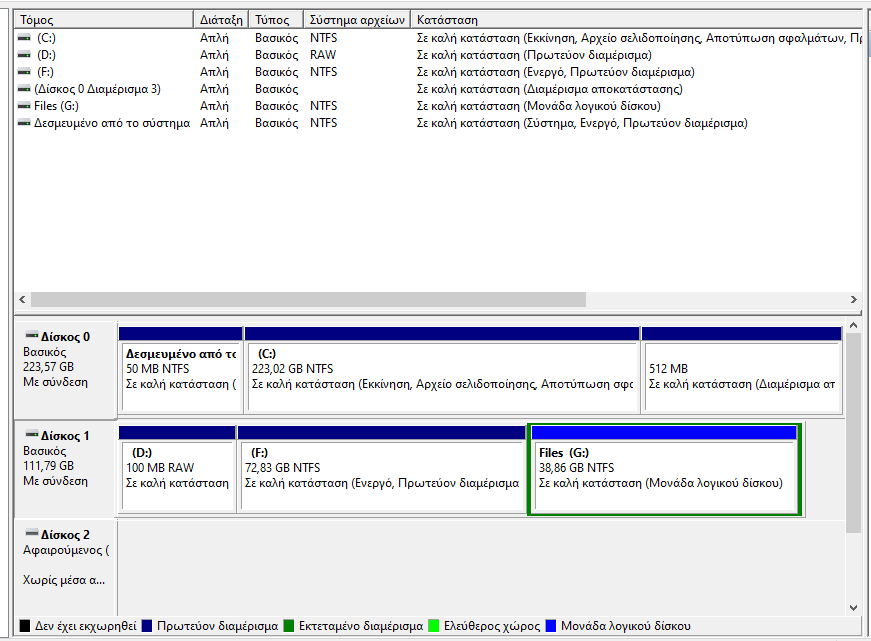Select the (F:) 72,83 GB NTFS partition block
The height and width of the screenshot is (641, 871).
click(x=382, y=469)
